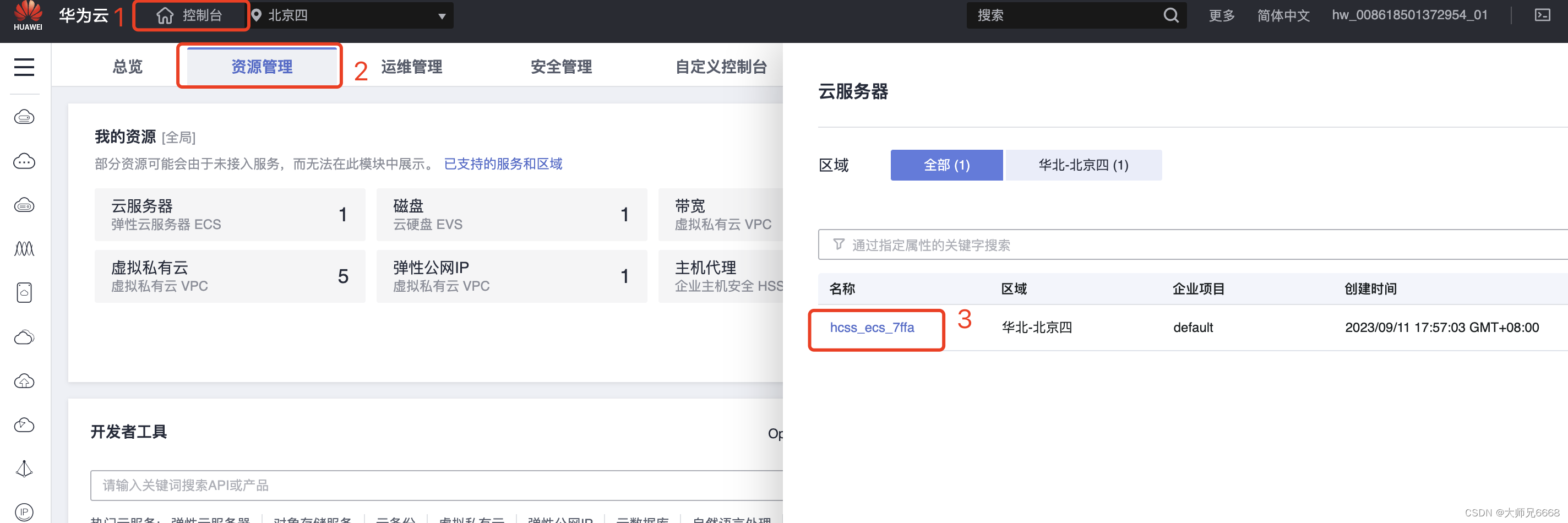This screenshot has height=523, width=1568.
Task: Open the 带宽 resource card
Action: 721,214
